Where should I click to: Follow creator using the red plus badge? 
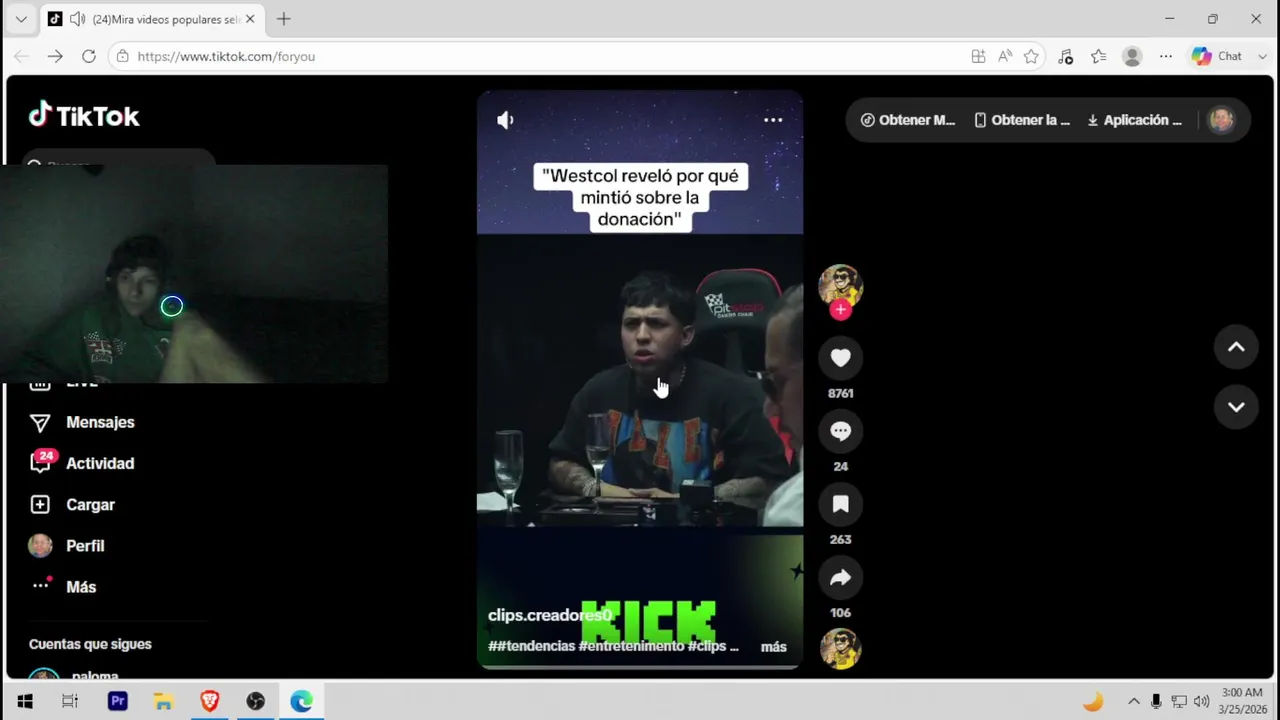point(840,310)
